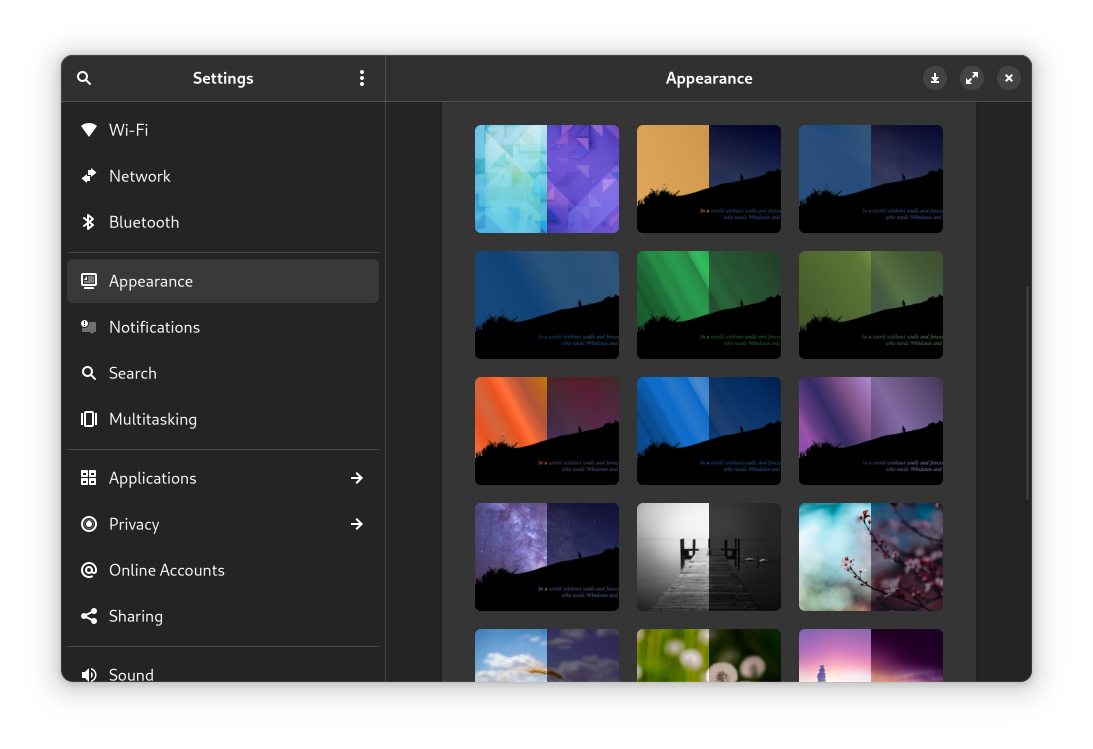This screenshot has width=1093, height=749.
Task: Click the Search magnifier icon in list
Action: point(89,373)
